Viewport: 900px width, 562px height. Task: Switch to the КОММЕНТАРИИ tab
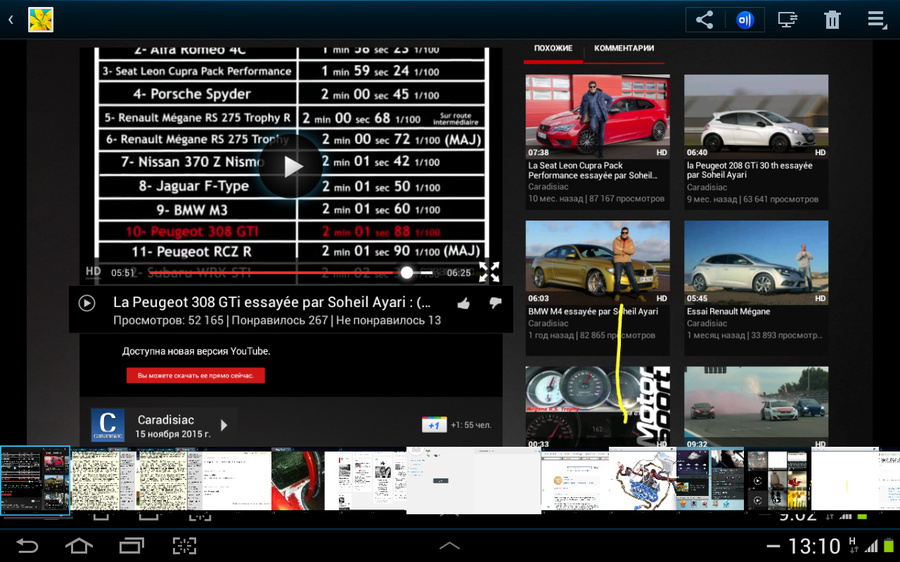click(x=624, y=48)
